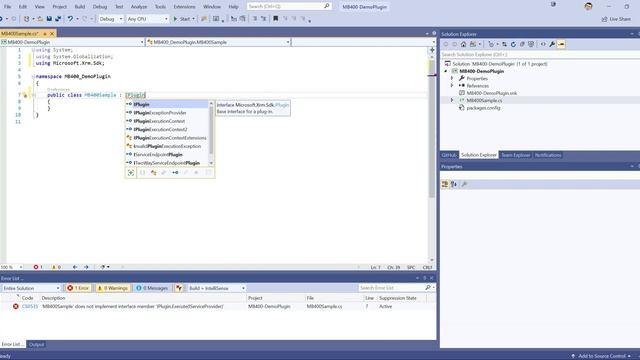Image resolution: width=640 pixels, height=360 pixels.
Task: Expand the MB400Sample.cs node
Action: [x=452, y=100]
